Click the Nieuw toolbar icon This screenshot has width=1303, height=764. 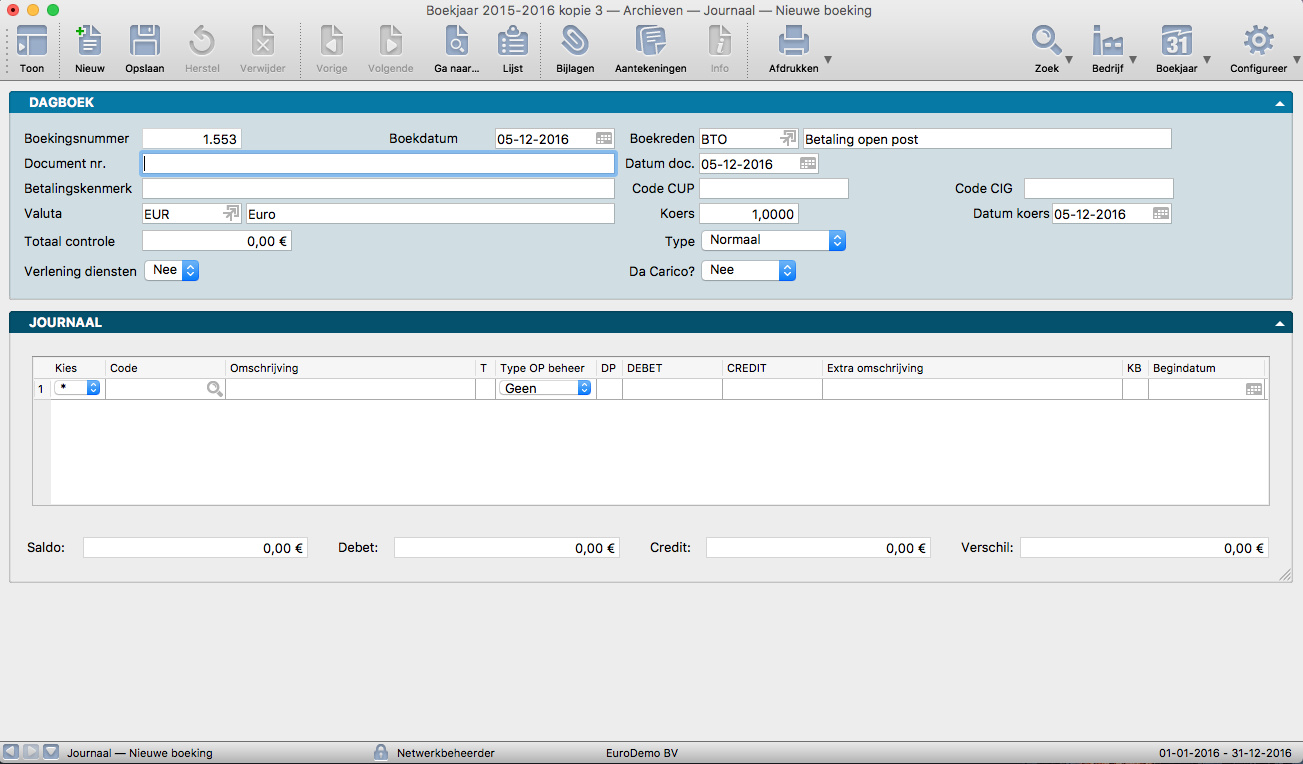[89, 42]
